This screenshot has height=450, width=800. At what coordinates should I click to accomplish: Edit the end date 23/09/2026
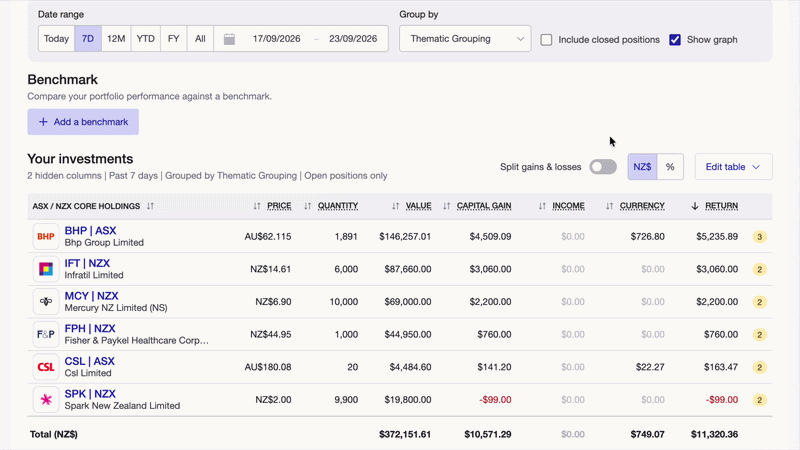click(353, 39)
